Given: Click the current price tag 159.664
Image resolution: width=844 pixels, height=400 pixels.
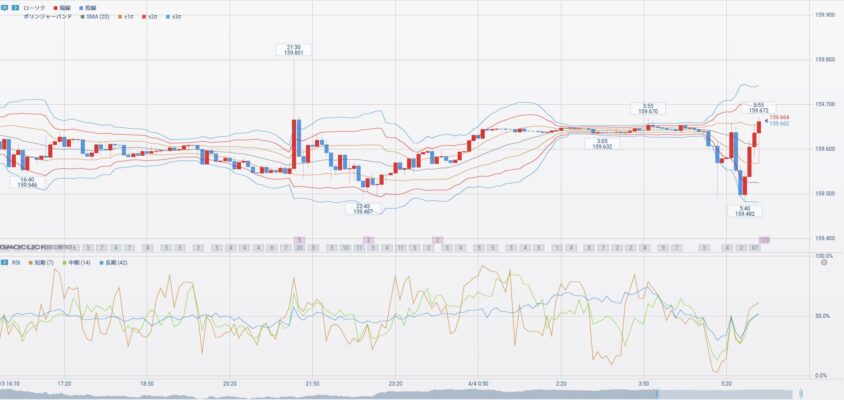Looking at the screenshot, I should pyautogui.click(x=780, y=117).
